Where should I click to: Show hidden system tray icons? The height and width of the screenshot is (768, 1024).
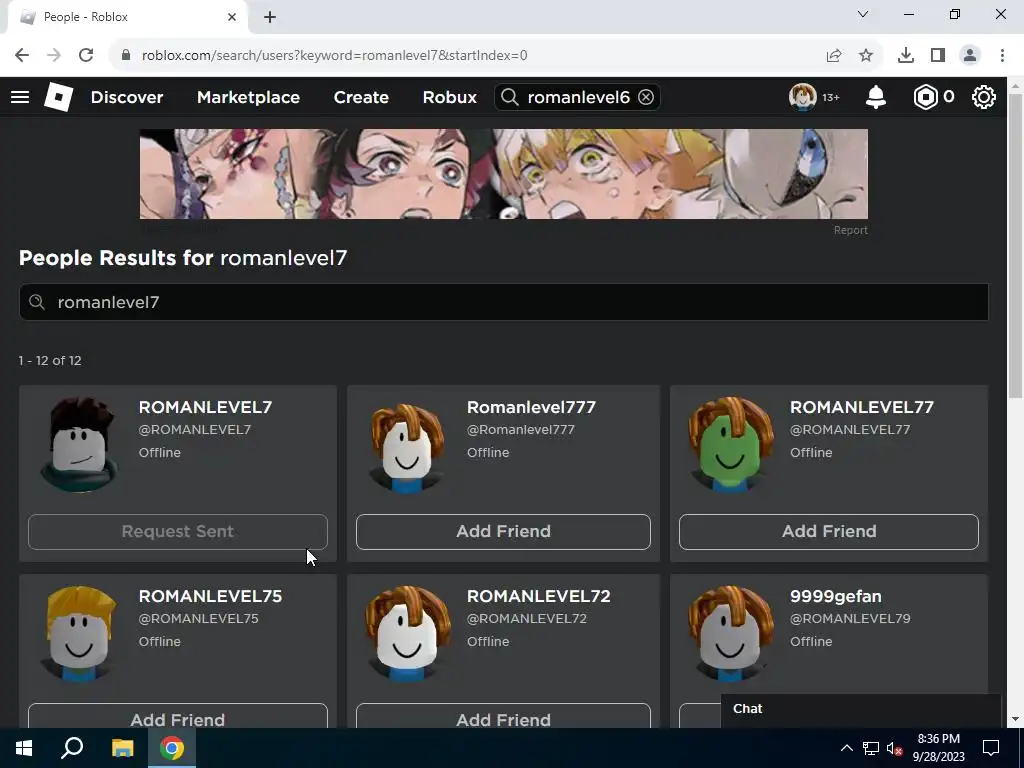(x=846, y=748)
